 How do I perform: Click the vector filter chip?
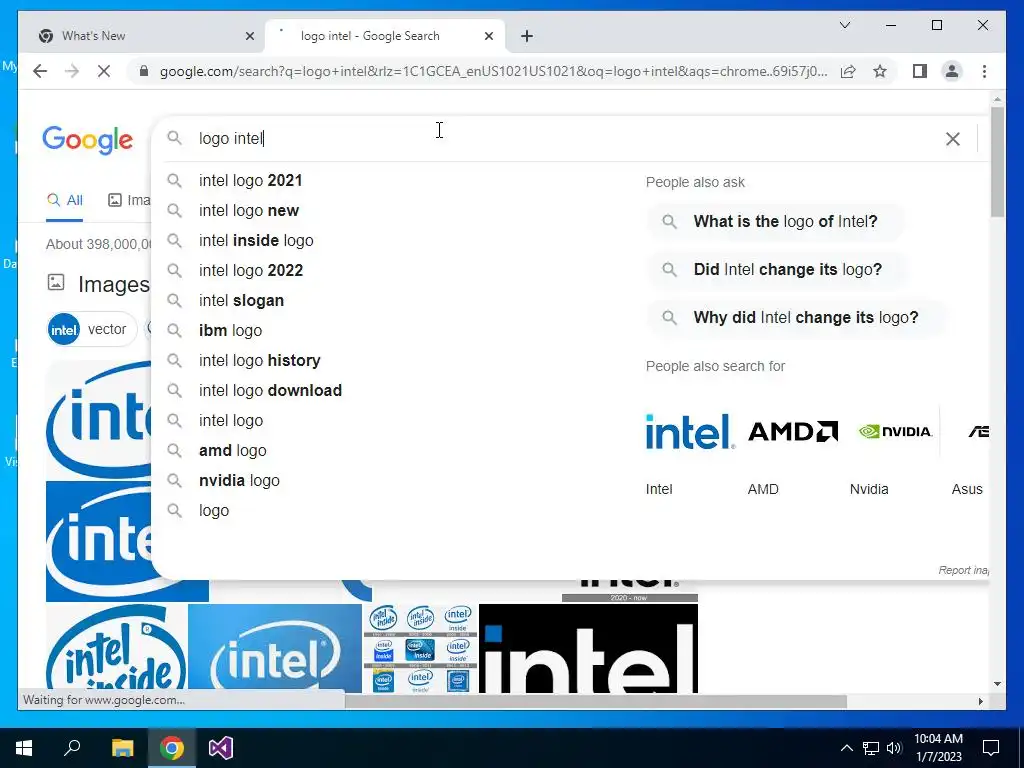point(91,329)
